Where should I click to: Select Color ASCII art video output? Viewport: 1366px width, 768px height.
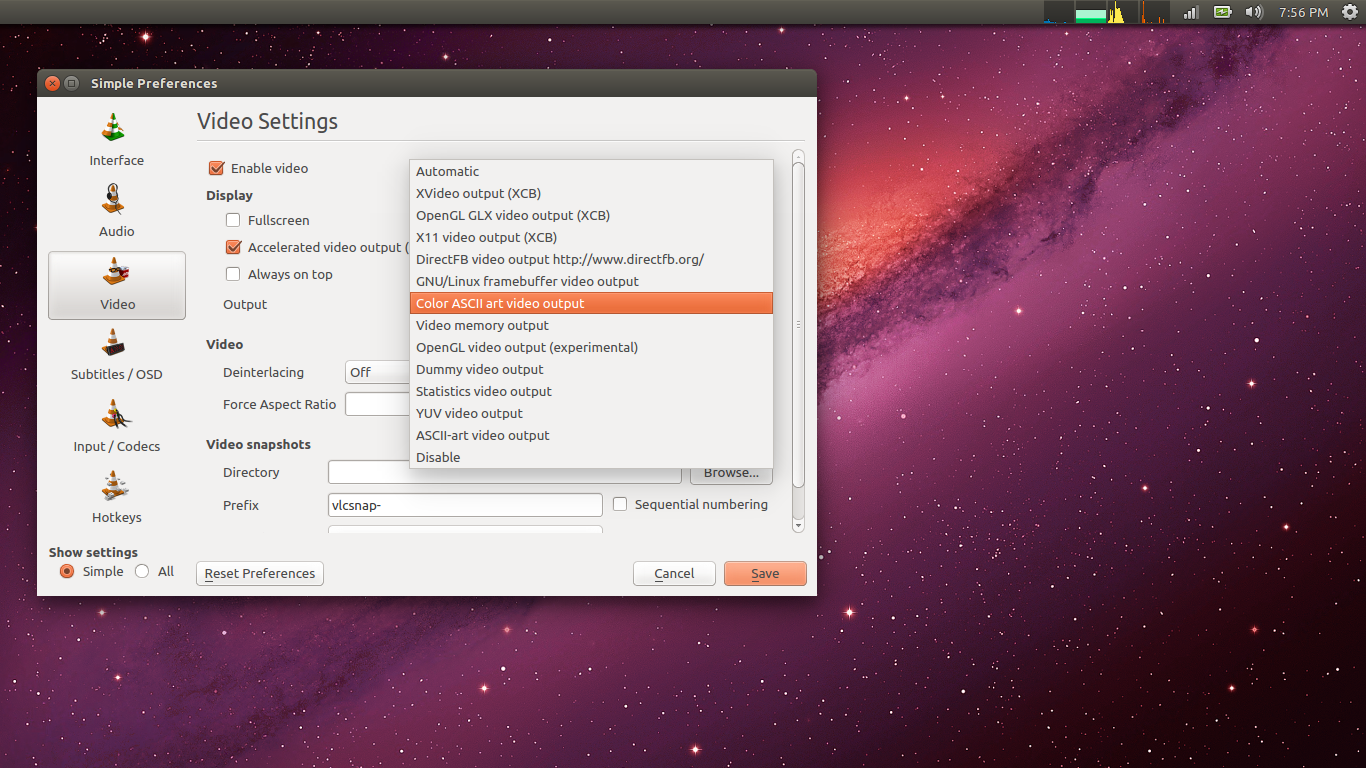click(x=592, y=303)
